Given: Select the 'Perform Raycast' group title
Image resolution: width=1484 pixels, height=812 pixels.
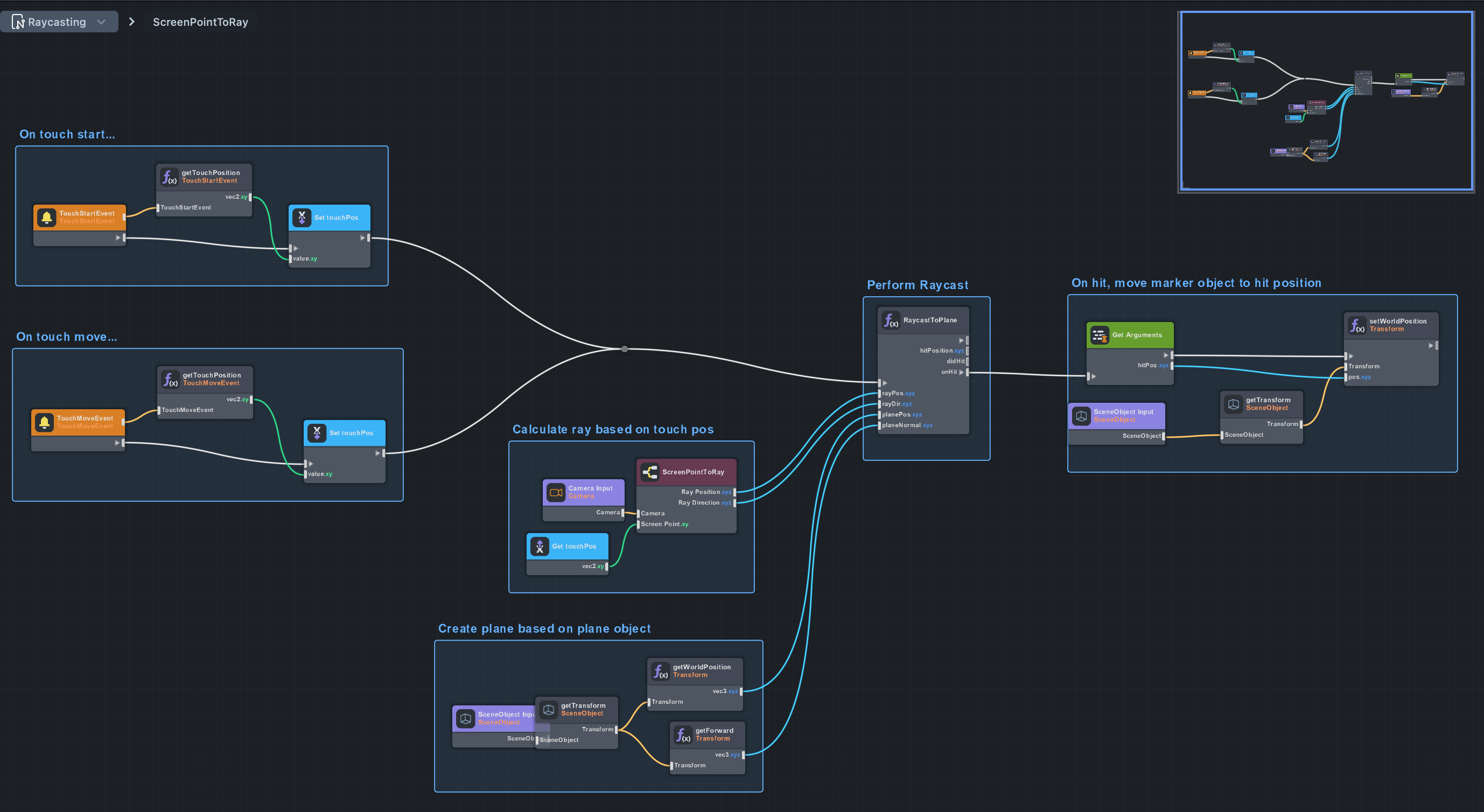Looking at the screenshot, I should 917,285.
